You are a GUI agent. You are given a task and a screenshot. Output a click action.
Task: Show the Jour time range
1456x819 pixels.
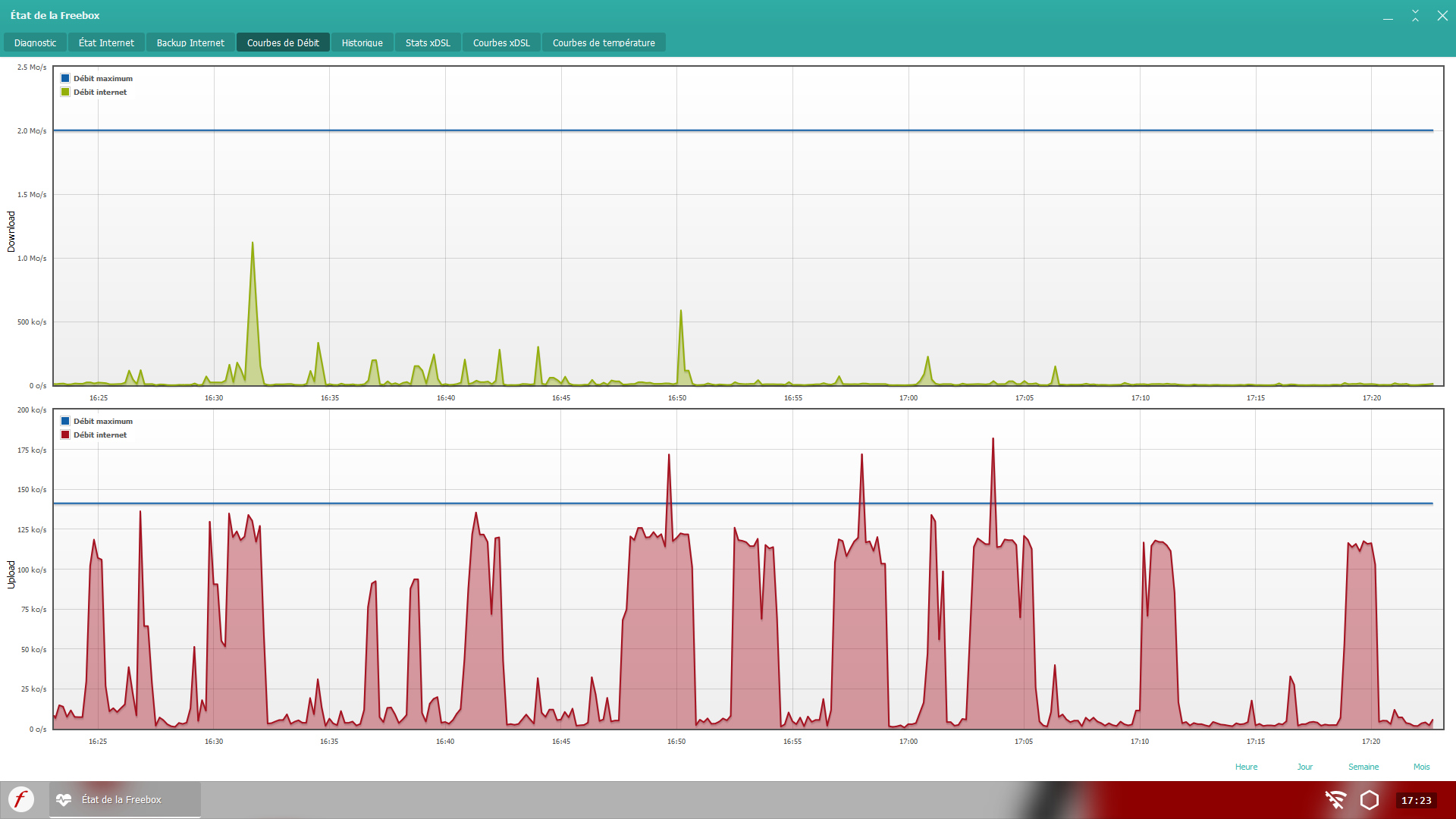click(1304, 767)
